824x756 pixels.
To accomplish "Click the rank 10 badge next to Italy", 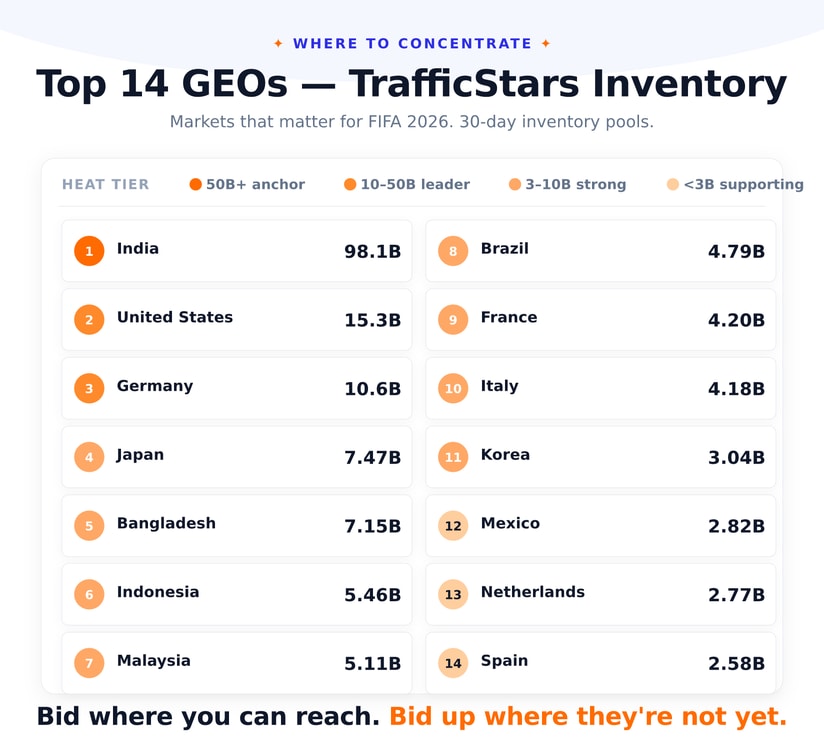I will point(453,388).
